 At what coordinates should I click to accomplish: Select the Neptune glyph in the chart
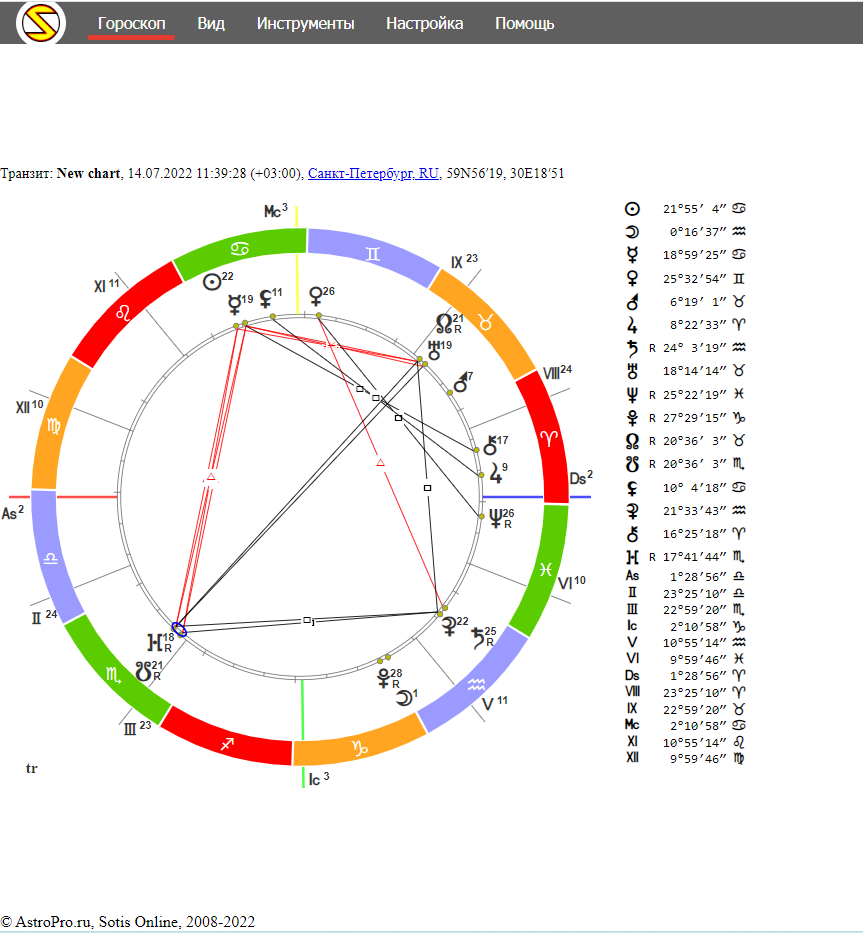tap(494, 518)
